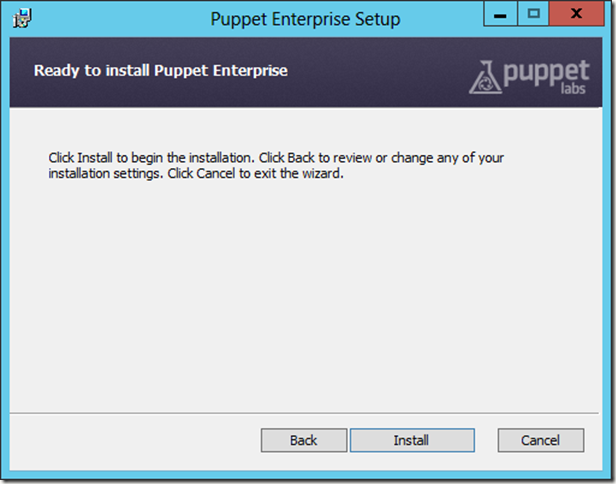The height and width of the screenshot is (484, 616).
Task: Click the empty footer area left of Back
Action: tap(130, 440)
